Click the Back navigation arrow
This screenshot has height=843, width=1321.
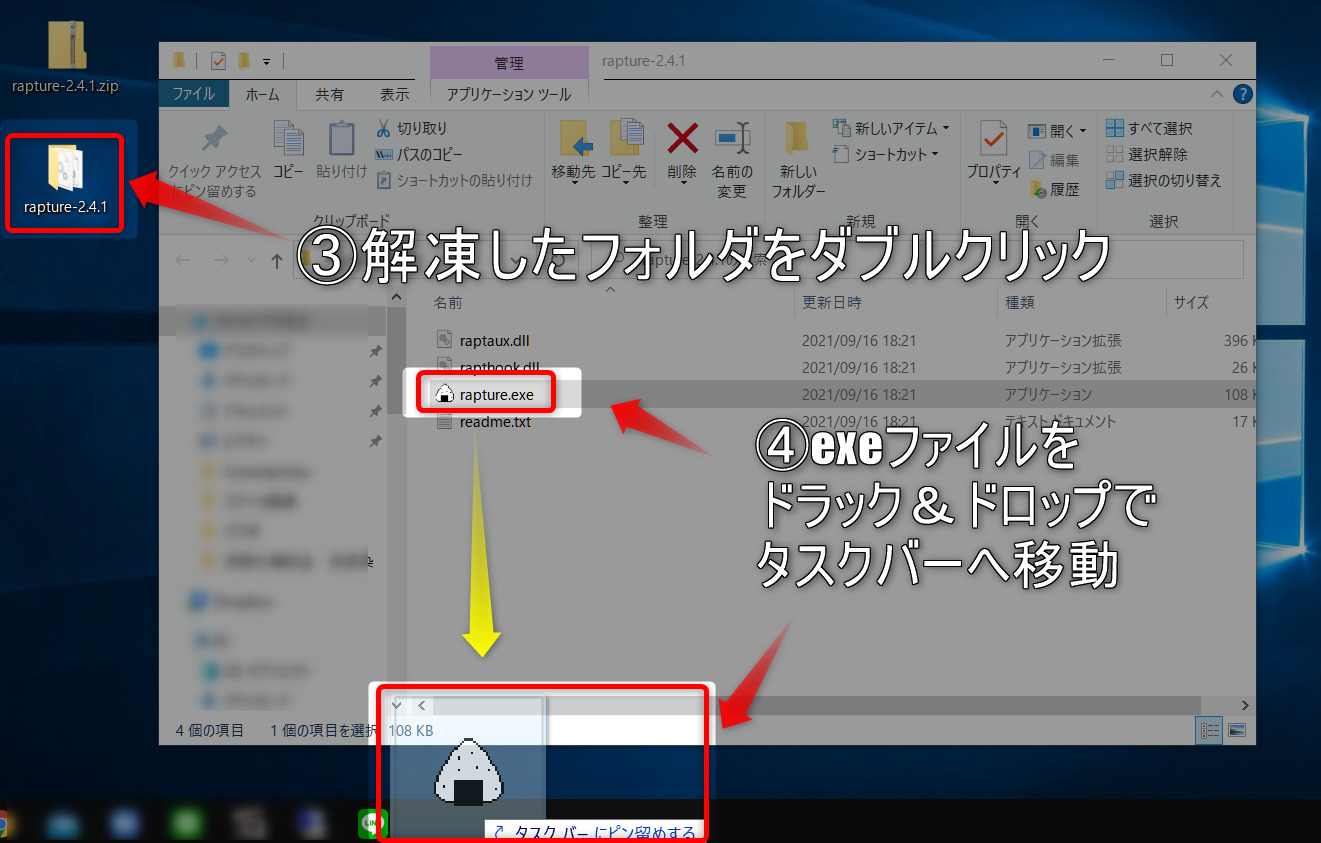(x=182, y=260)
